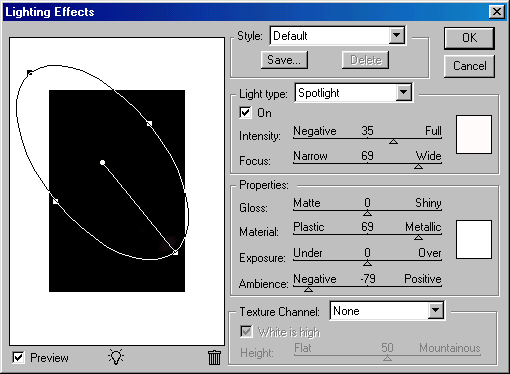Viewport: 510px width, 374px height.
Task: Click the left ellipse handle
Action: point(56,201)
